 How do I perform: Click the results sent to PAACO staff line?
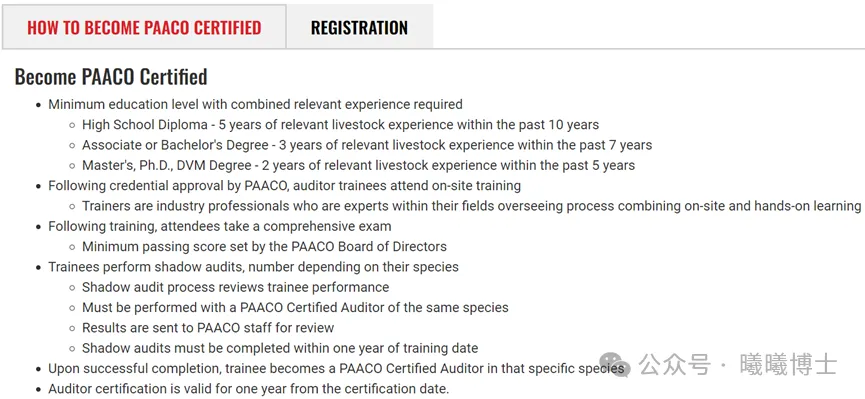click(x=208, y=328)
